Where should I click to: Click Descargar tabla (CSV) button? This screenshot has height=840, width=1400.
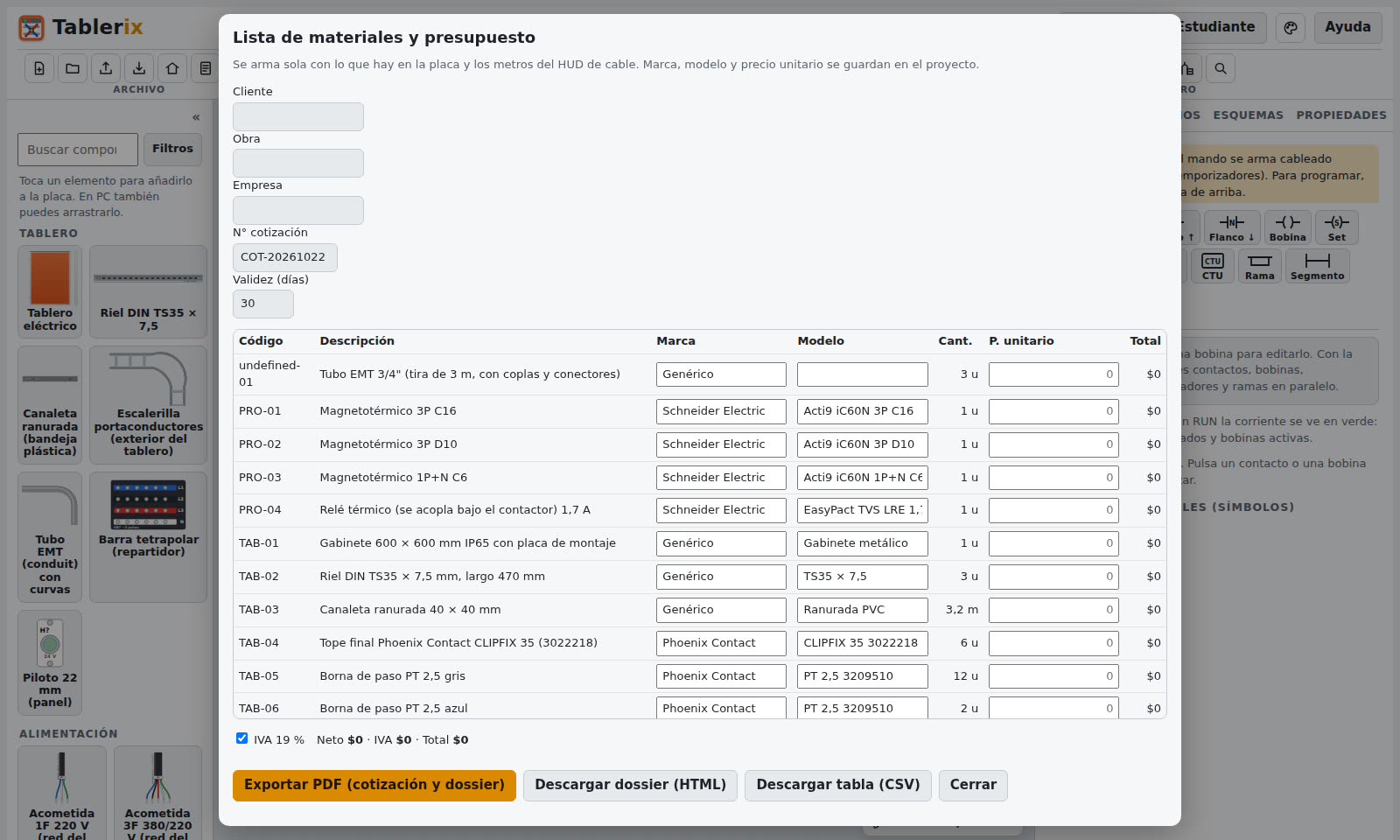click(838, 786)
